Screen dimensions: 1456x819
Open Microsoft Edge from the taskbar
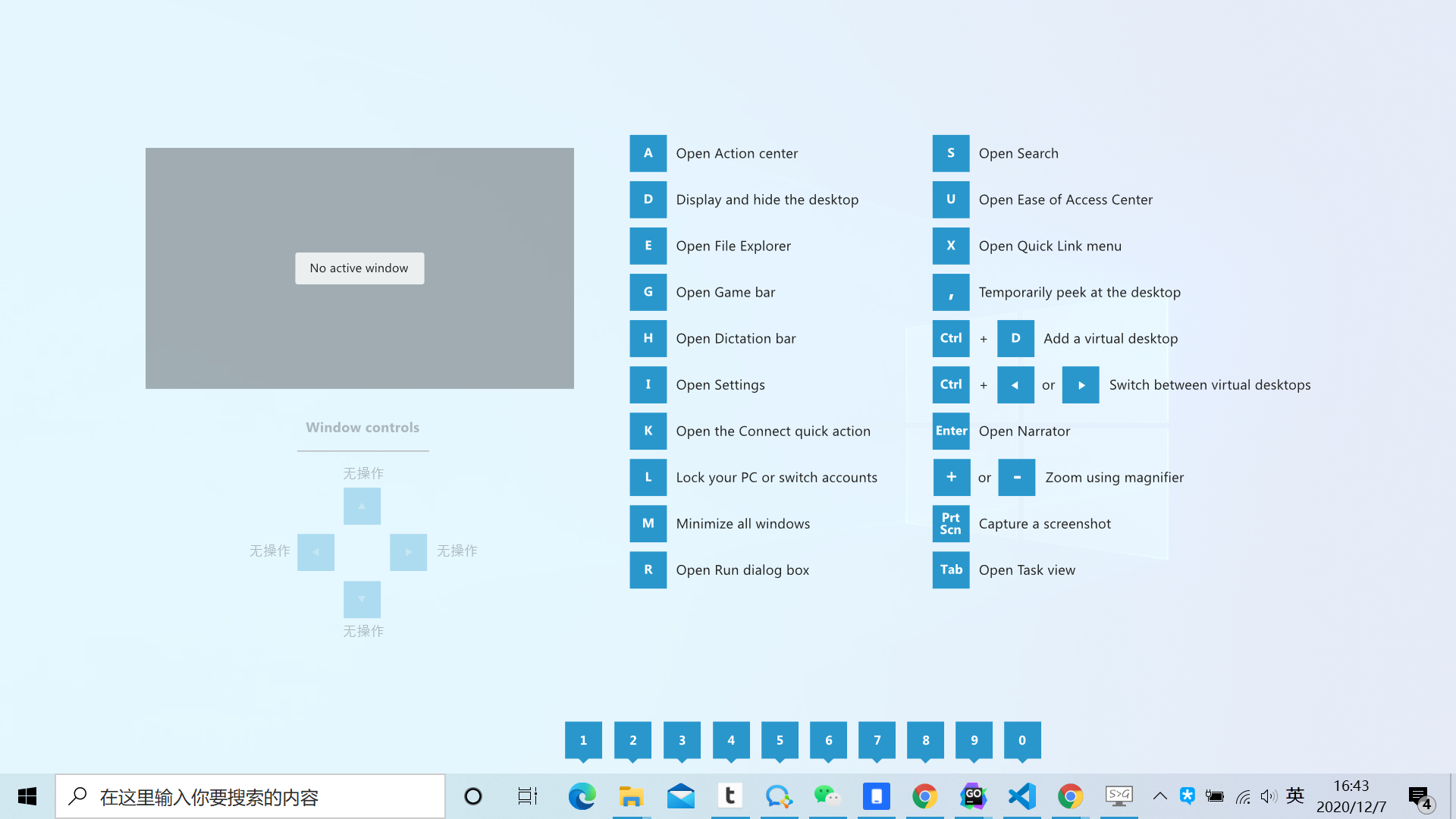click(x=582, y=796)
